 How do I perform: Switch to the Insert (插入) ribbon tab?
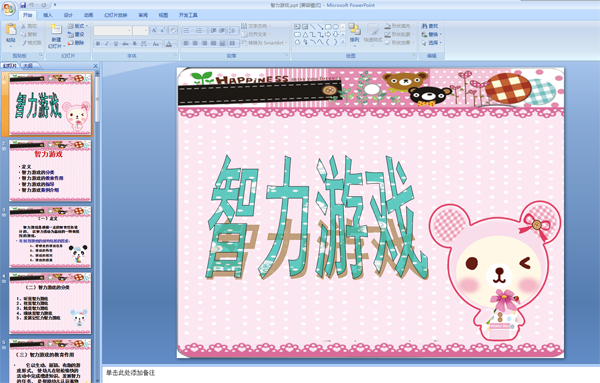(48, 15)
